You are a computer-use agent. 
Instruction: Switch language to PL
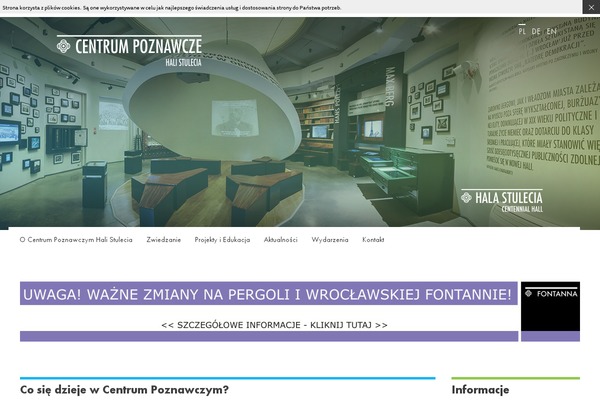pyautogui.click(x=522, y=31)
